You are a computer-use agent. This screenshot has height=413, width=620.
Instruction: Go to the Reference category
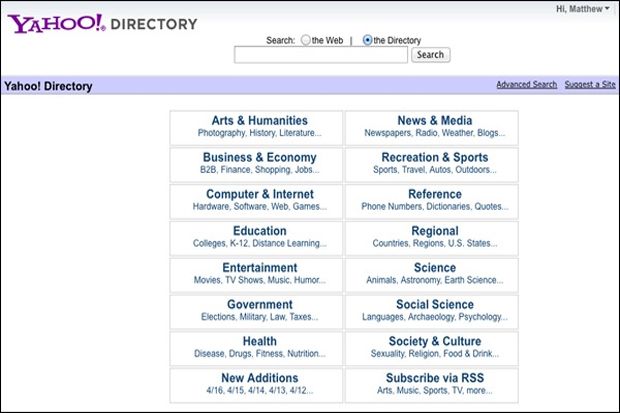[x=435, y=194]
